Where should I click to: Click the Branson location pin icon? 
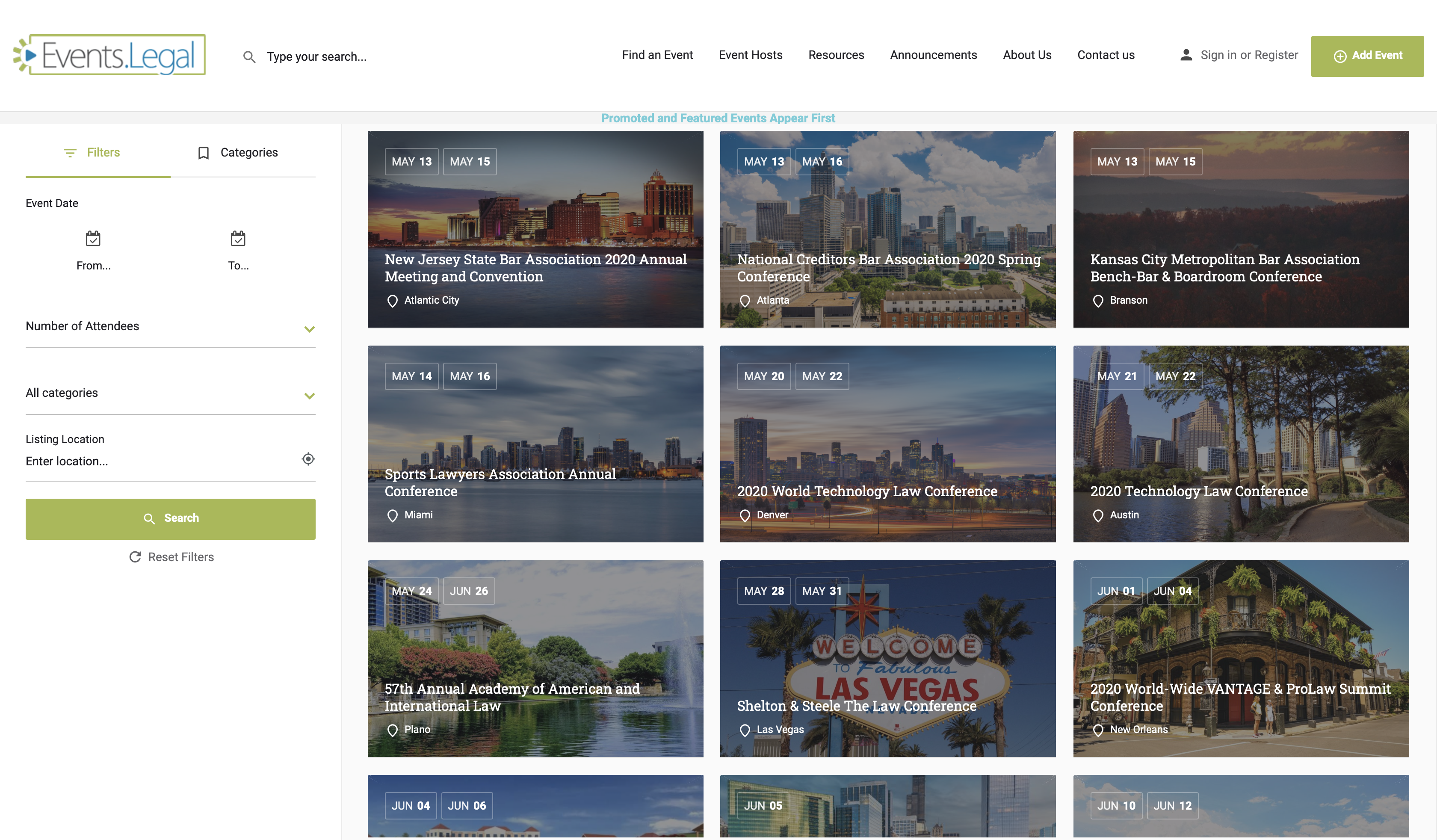(x=1098, y=301)
